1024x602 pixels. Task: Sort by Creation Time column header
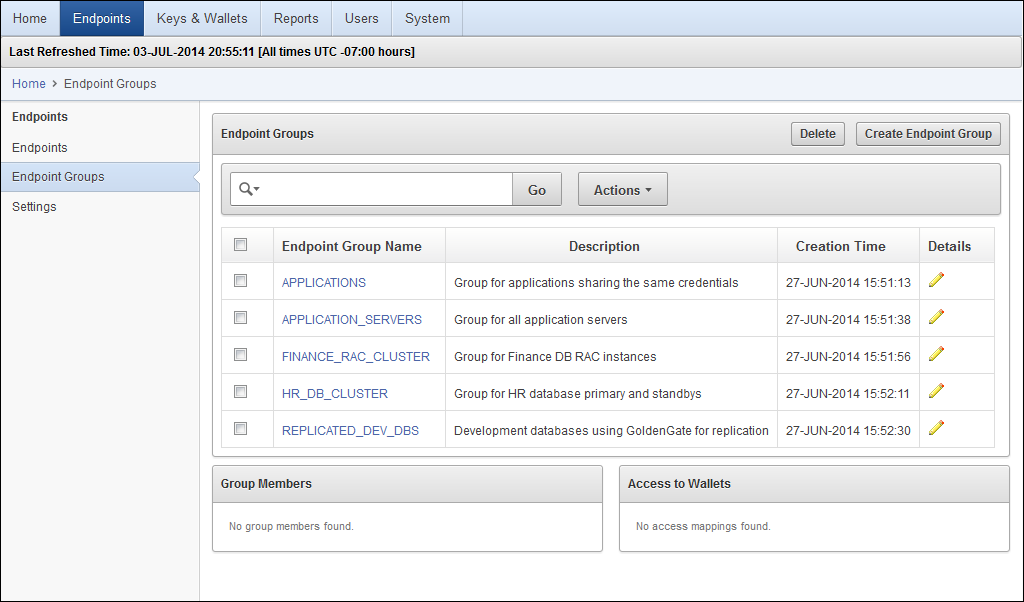pyautogui.click(x=840, y=246)
